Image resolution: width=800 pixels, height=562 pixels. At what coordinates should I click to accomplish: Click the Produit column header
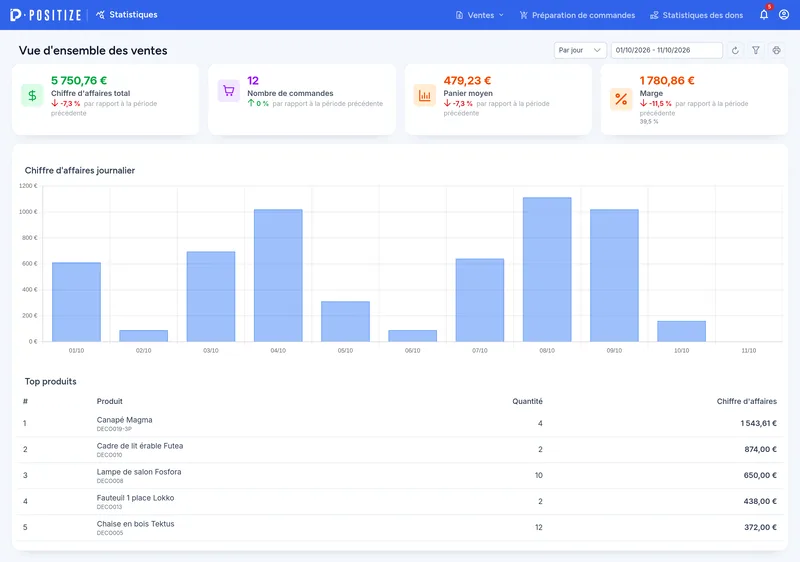pos(110,401)
